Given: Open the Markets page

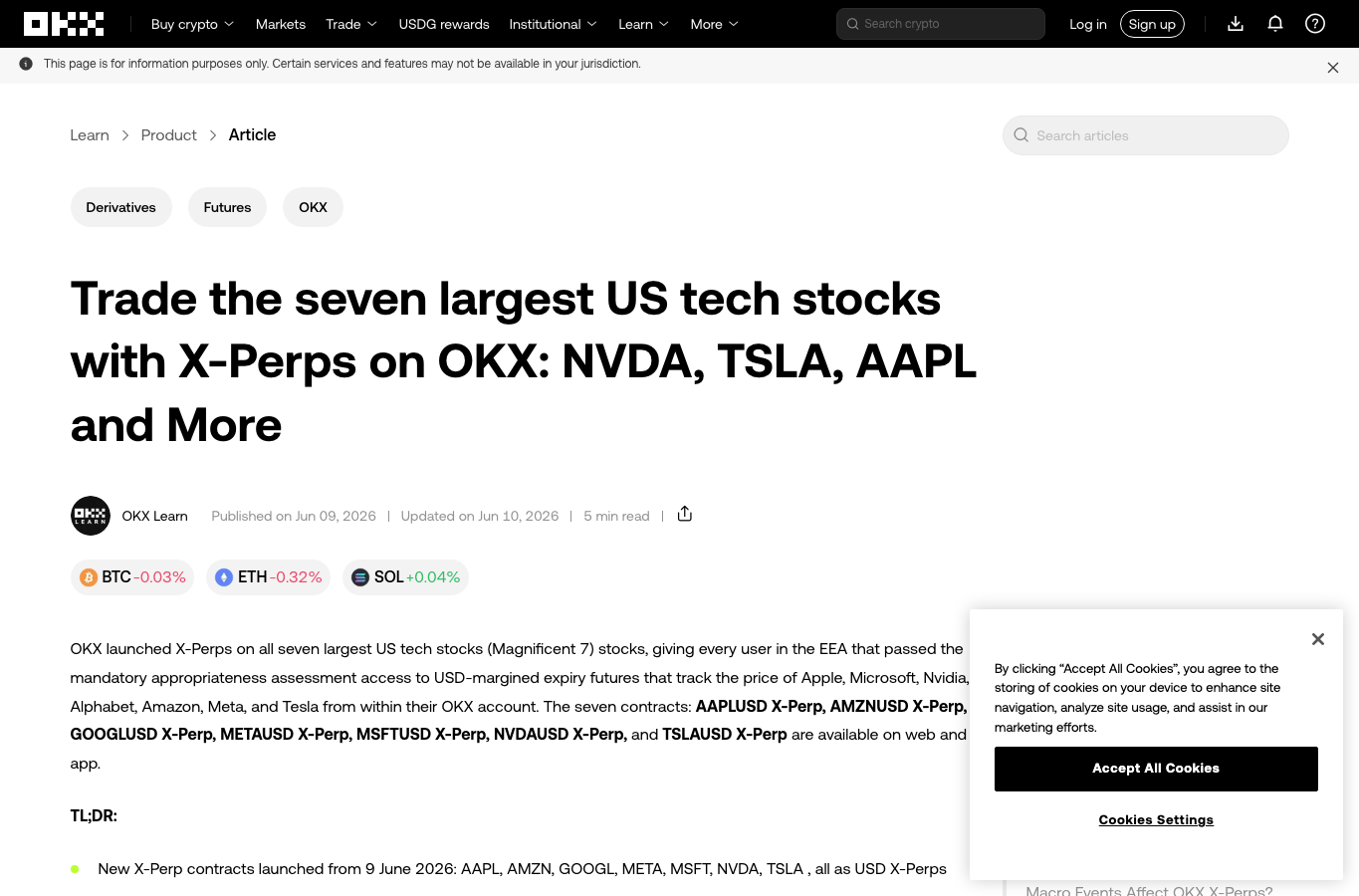Looking at the screenshot, I should tap(281, 24).
